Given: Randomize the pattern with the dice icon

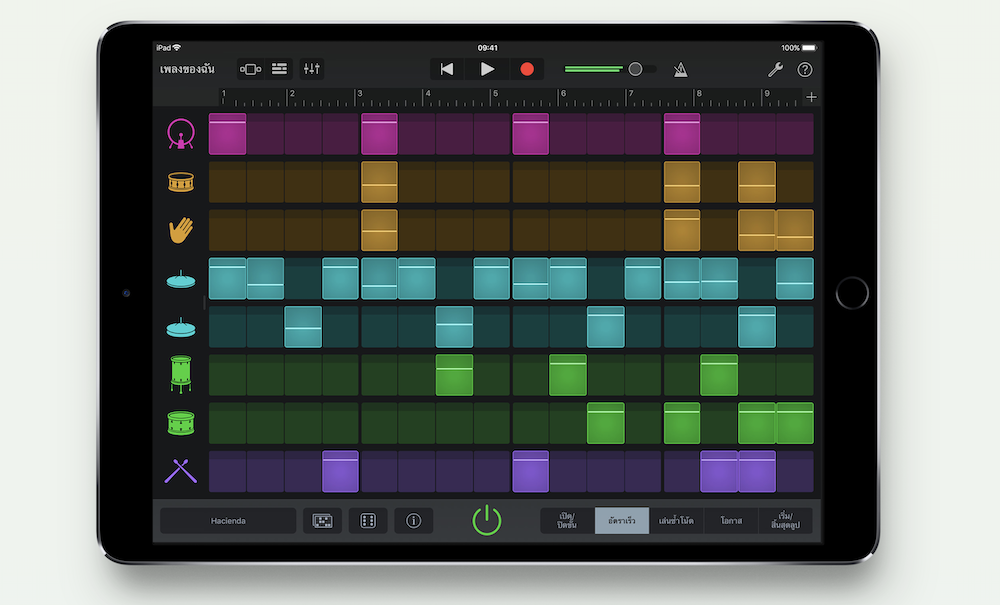Looking at the screenshot, I should coord(367,521).
